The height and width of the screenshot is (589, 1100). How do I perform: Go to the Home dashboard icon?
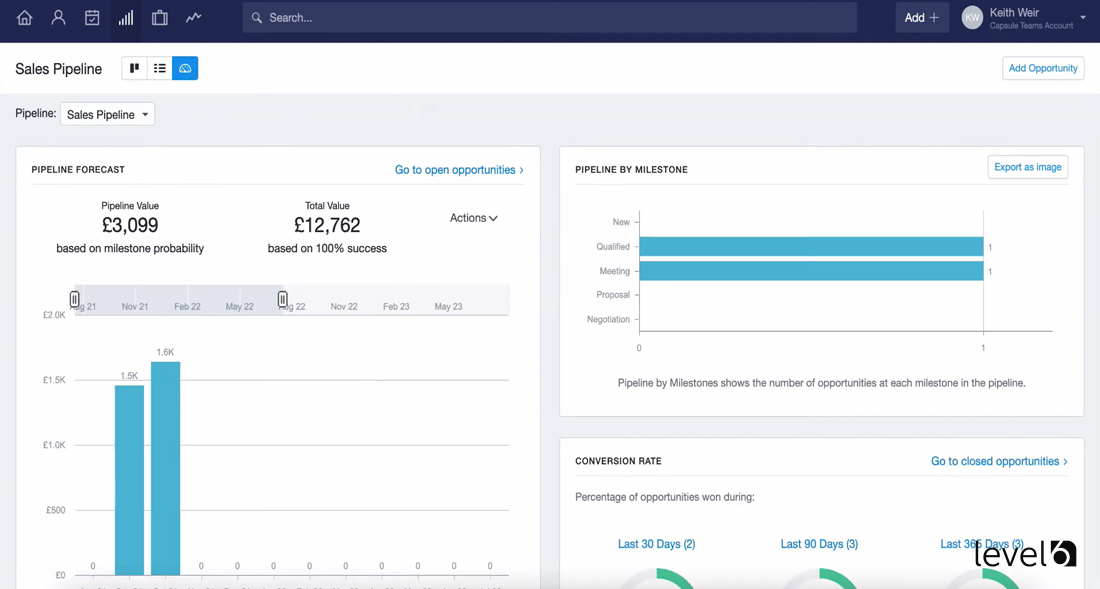pos(25,18)
